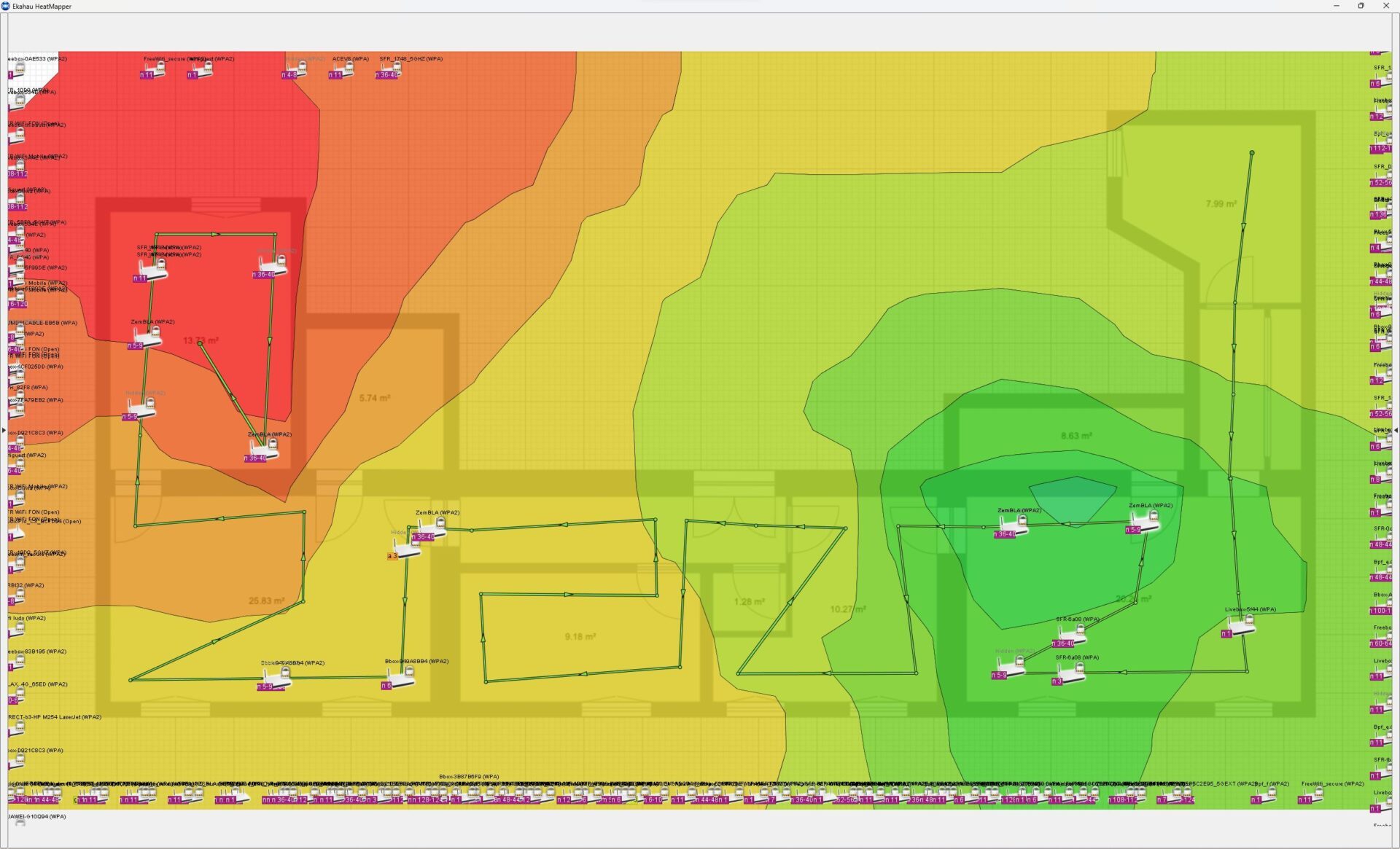
Task: Click the wifi ludo (WPA2) label
Action: click(x=27, y=618)
